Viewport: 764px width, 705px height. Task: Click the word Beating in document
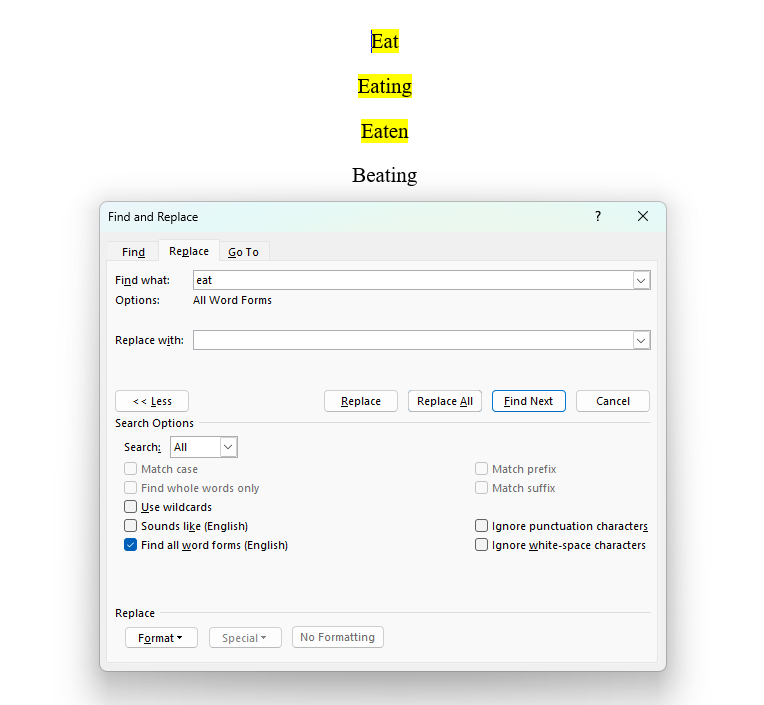(x=384, y=175)
